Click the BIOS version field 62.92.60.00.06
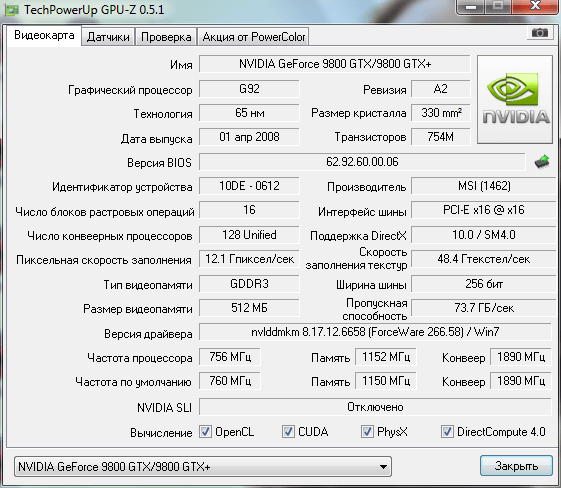Image resolution: width=561 pixels, height=488 pixels. pyautogui.click(x=362, y=162)
